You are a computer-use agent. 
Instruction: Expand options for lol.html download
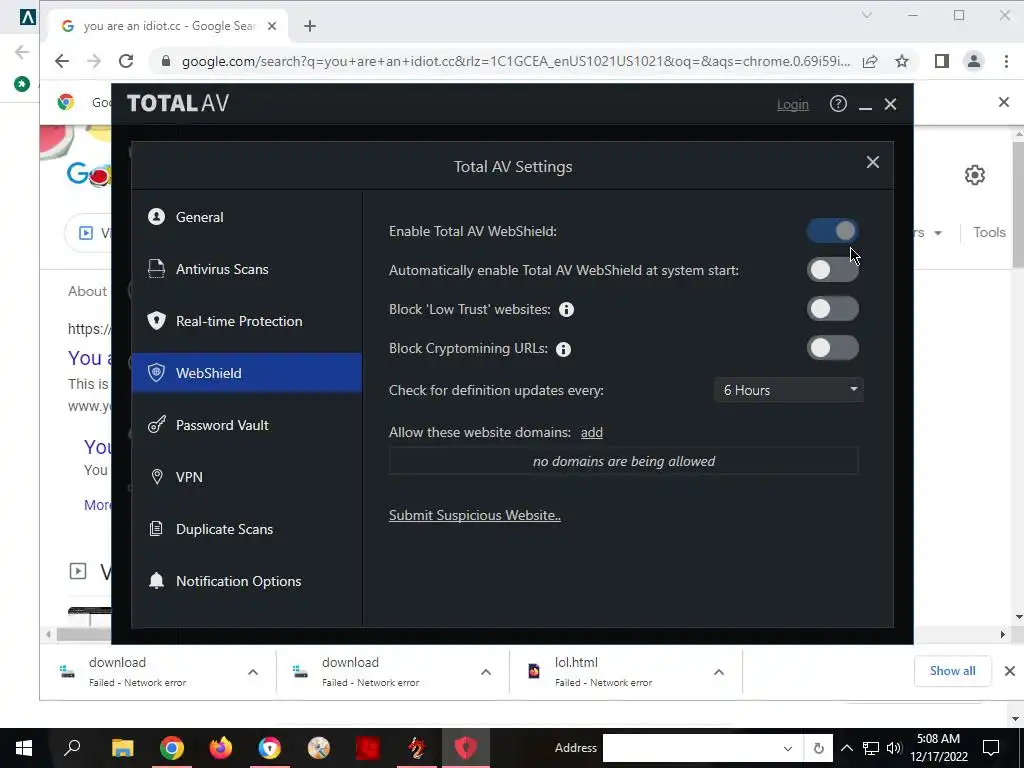point(719,672)
